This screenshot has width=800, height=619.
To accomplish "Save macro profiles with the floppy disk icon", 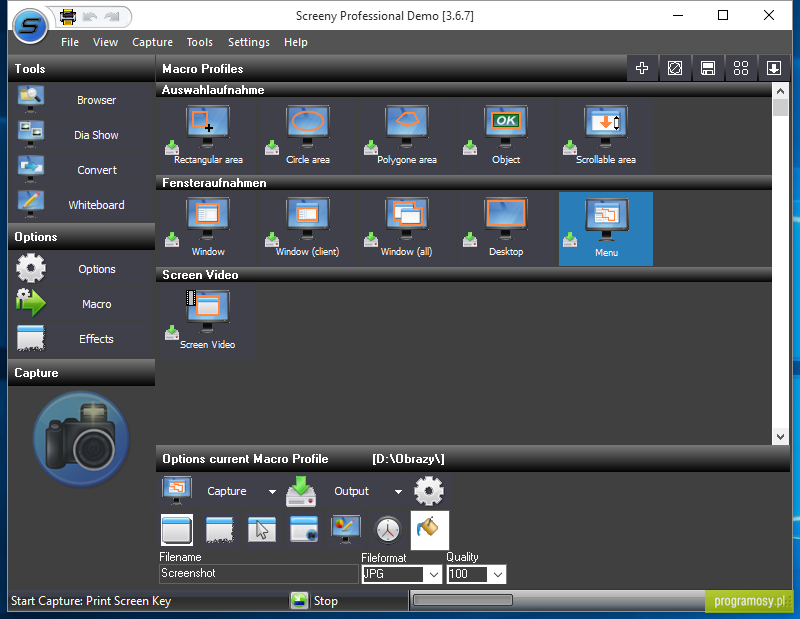I will click(708, 68).
